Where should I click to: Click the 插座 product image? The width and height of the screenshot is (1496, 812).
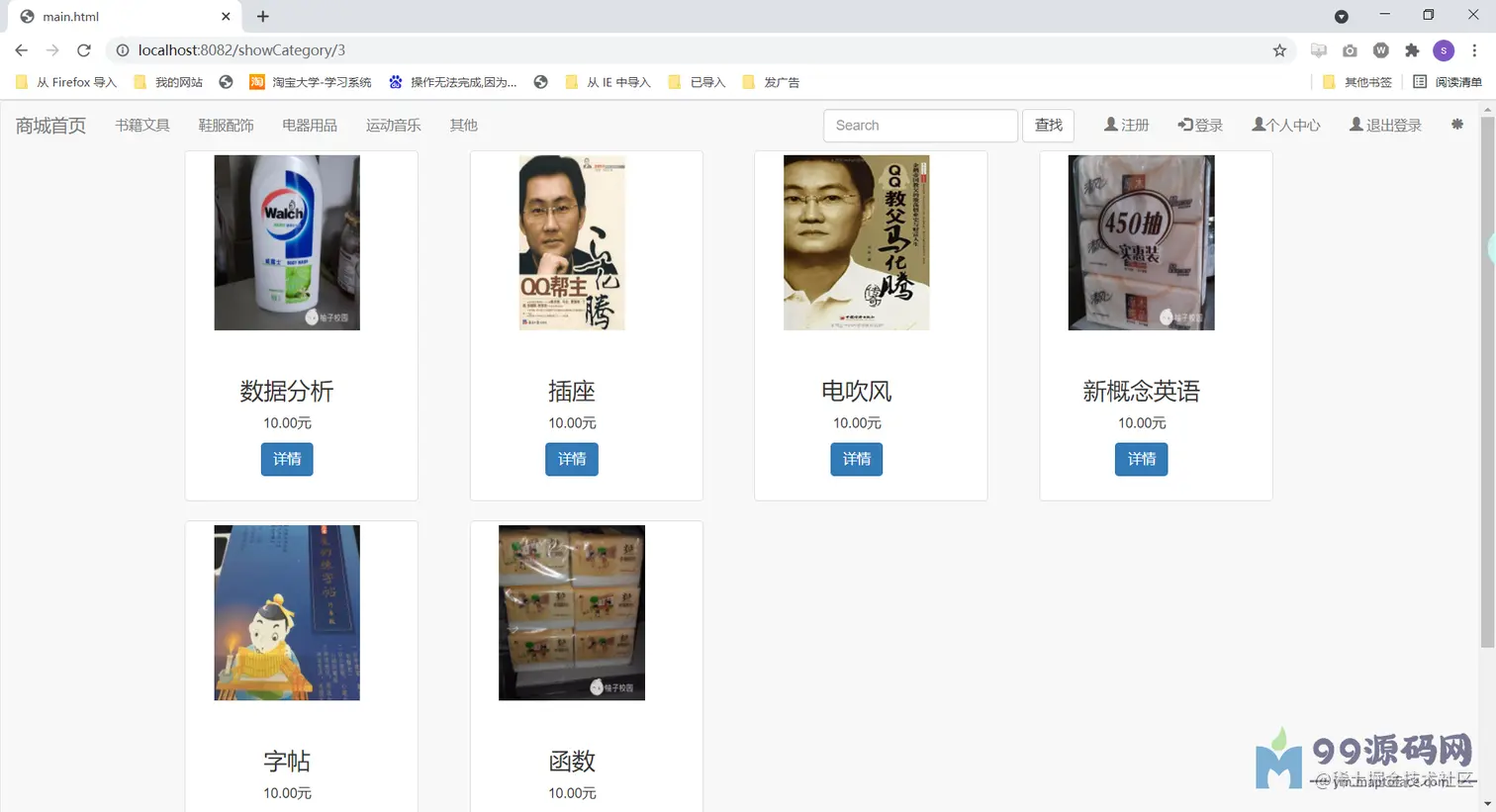(572, 242)
